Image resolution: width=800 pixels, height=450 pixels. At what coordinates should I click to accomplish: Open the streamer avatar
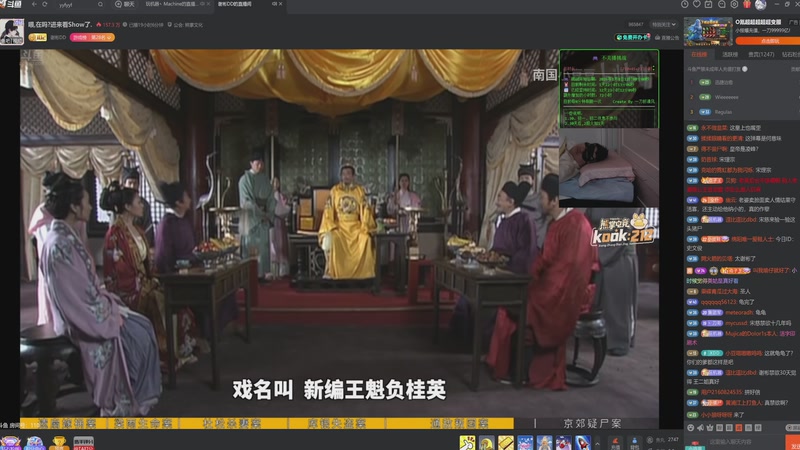coord(12,32)
